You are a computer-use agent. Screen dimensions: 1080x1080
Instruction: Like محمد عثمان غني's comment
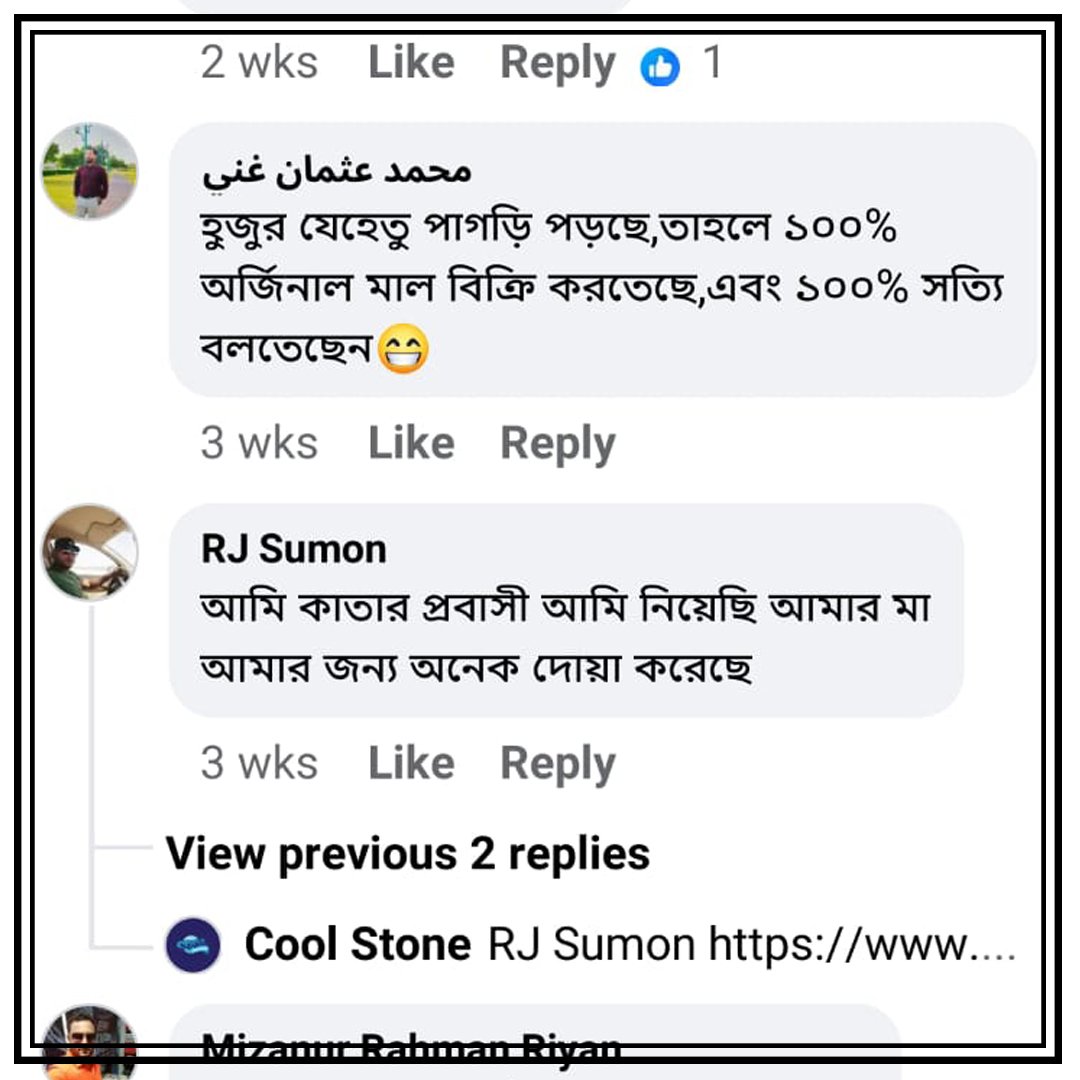pos(413,441)
